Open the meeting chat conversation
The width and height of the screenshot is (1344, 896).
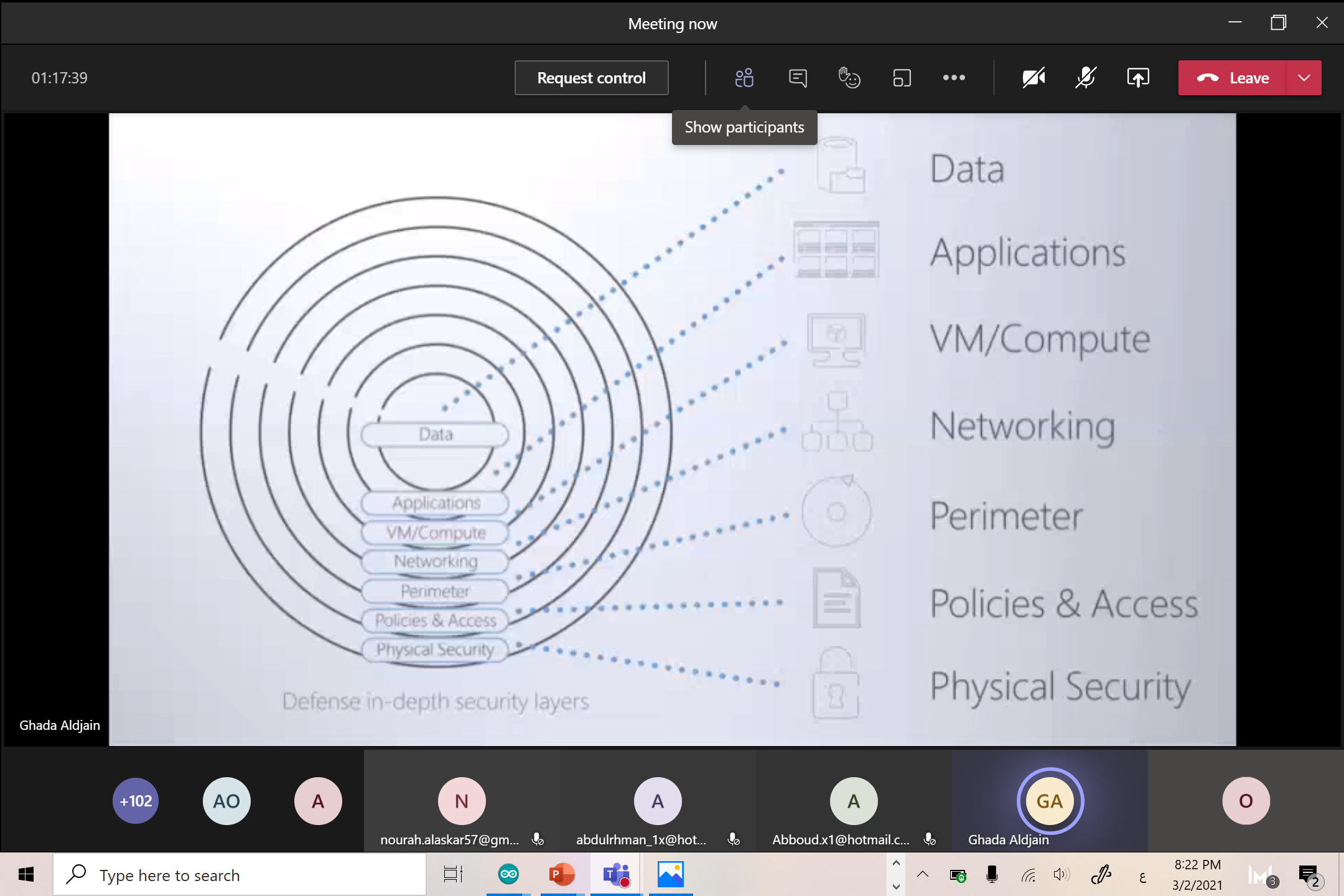(x=798, y=78)
